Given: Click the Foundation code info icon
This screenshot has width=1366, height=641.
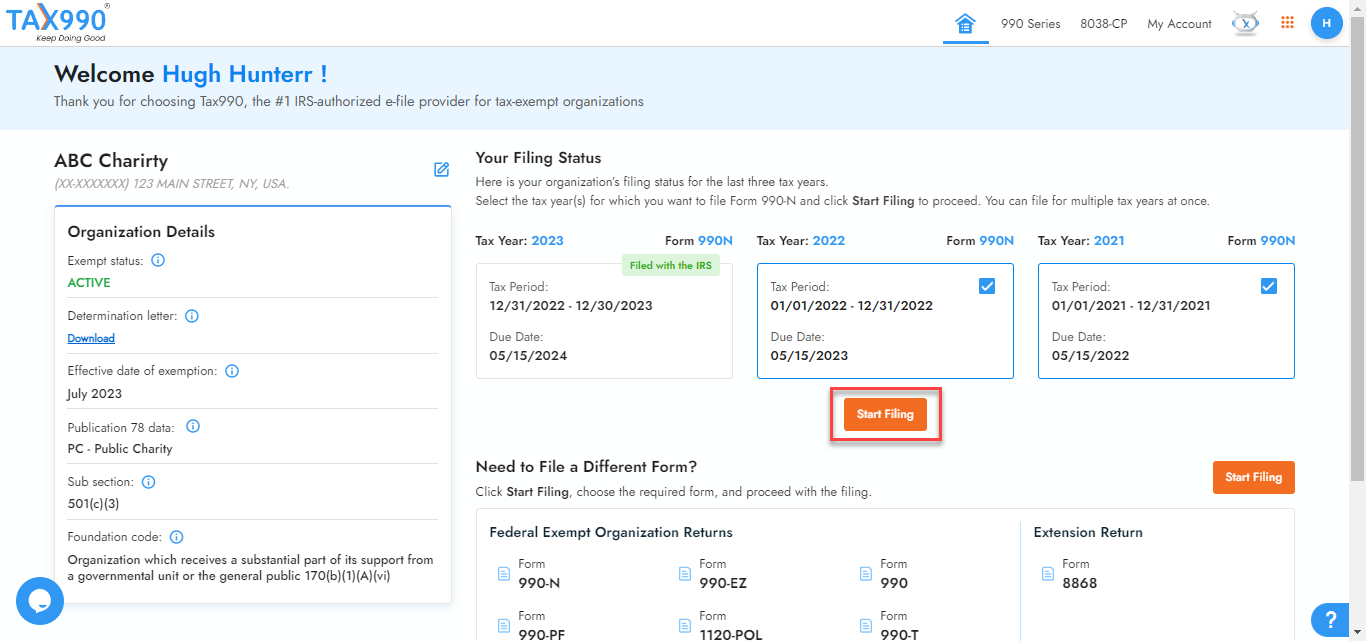Looking at the screenshot, I should click(176, 536).
